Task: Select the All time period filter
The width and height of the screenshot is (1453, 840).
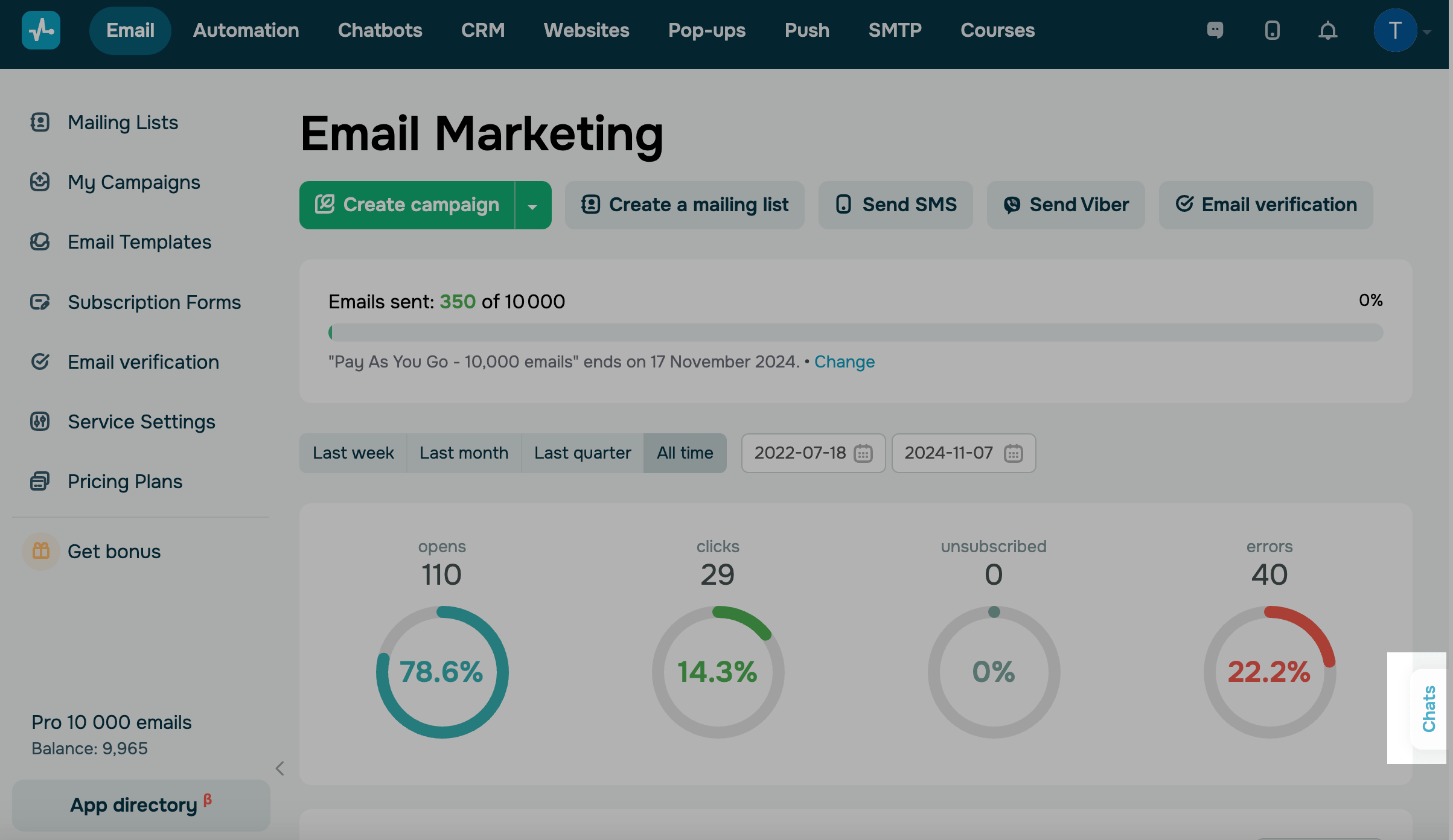Action: point(685,453)
